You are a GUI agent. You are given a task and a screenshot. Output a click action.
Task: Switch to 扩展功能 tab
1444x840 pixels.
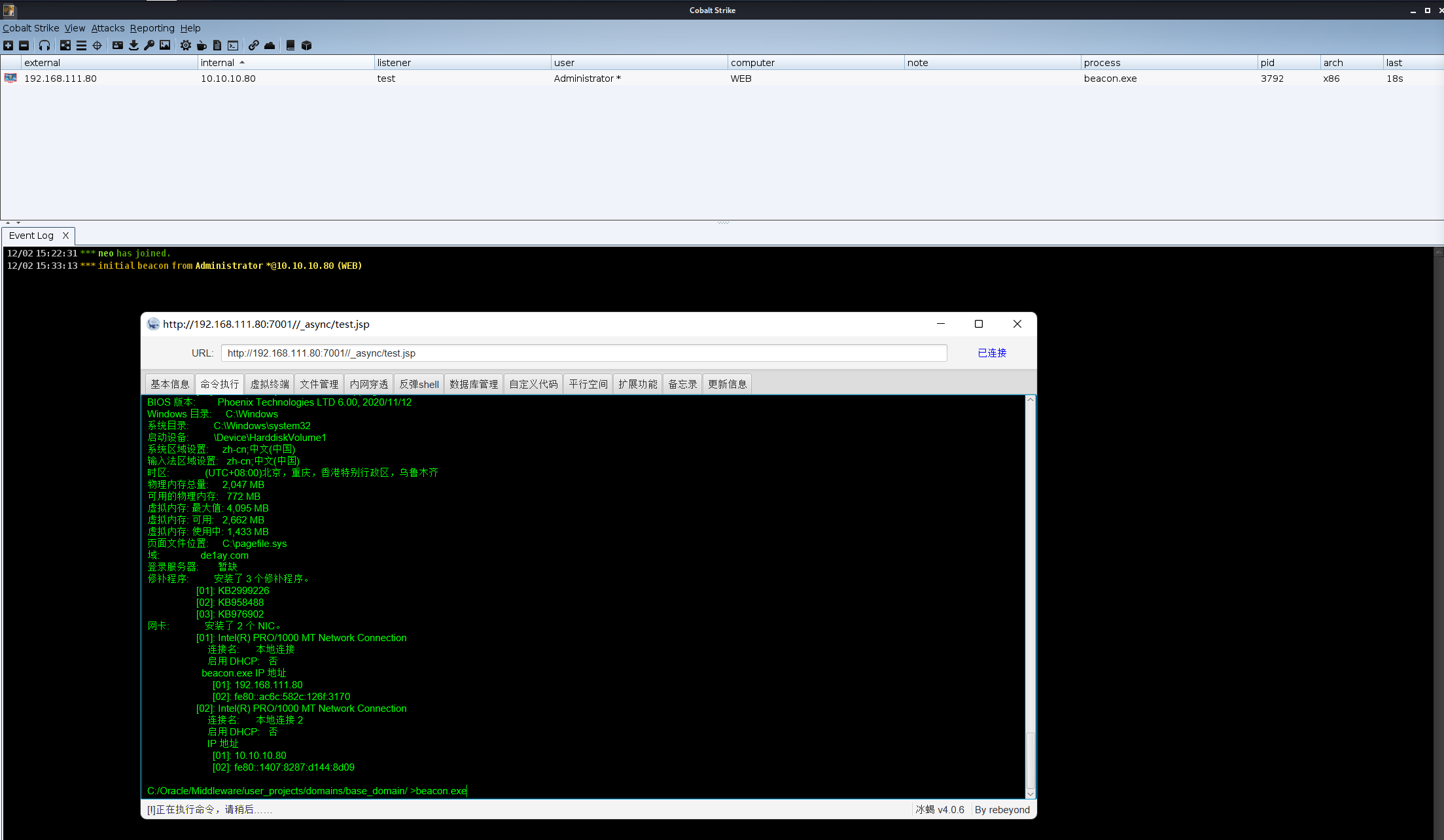[638, 384]
